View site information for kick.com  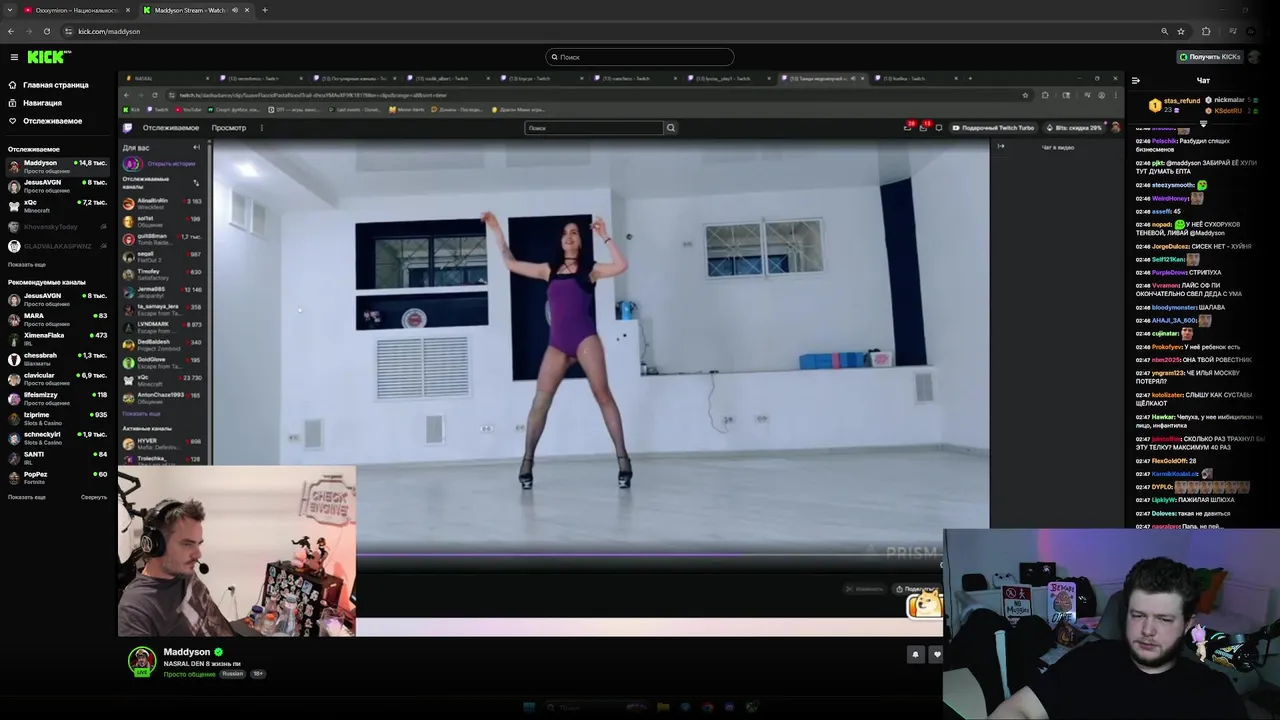[x=68, y=31]
